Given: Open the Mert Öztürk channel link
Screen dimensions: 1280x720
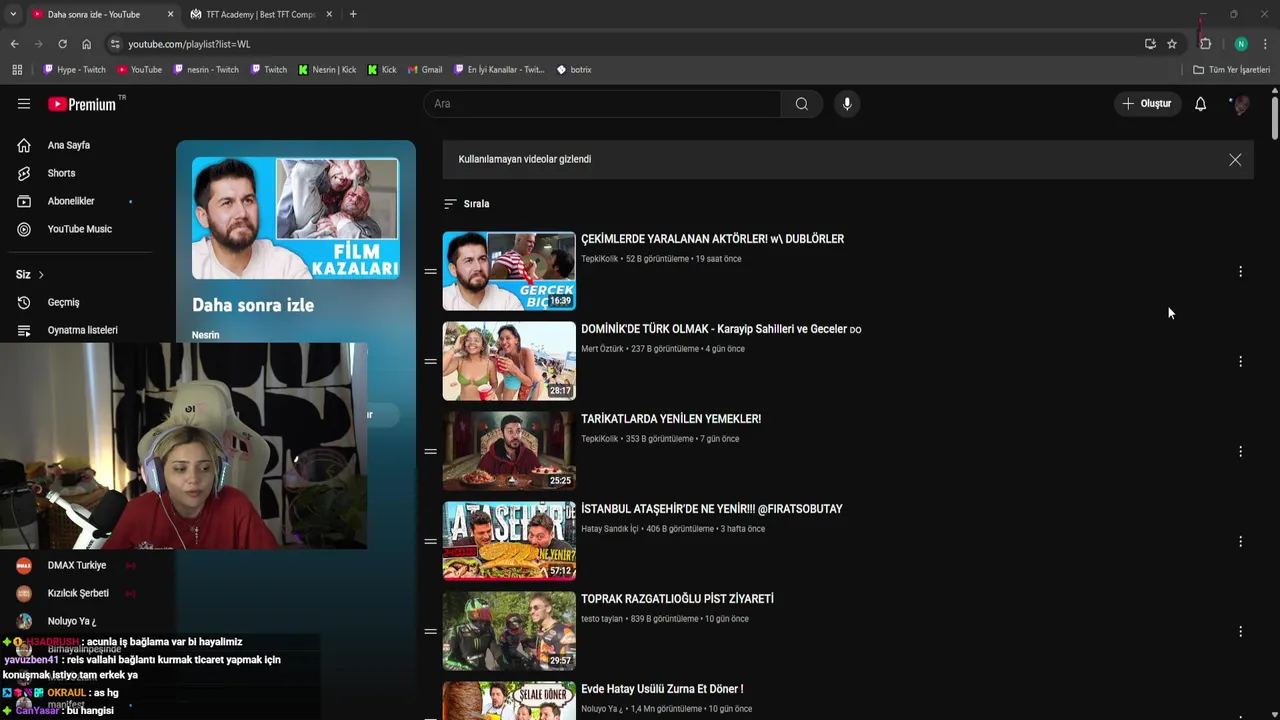Looking at the screenshot, I should click(x=602, y=349).
